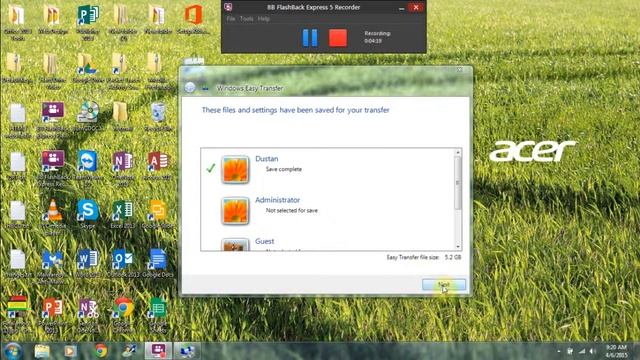Click the volume icon in system tray

[x=593, y=351]
